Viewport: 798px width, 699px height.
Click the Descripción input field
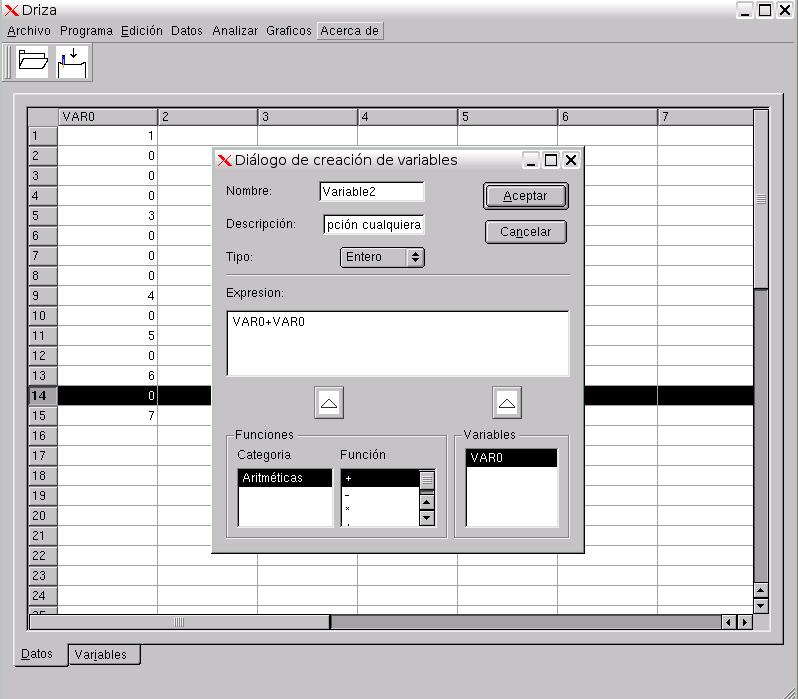[374, 225]
